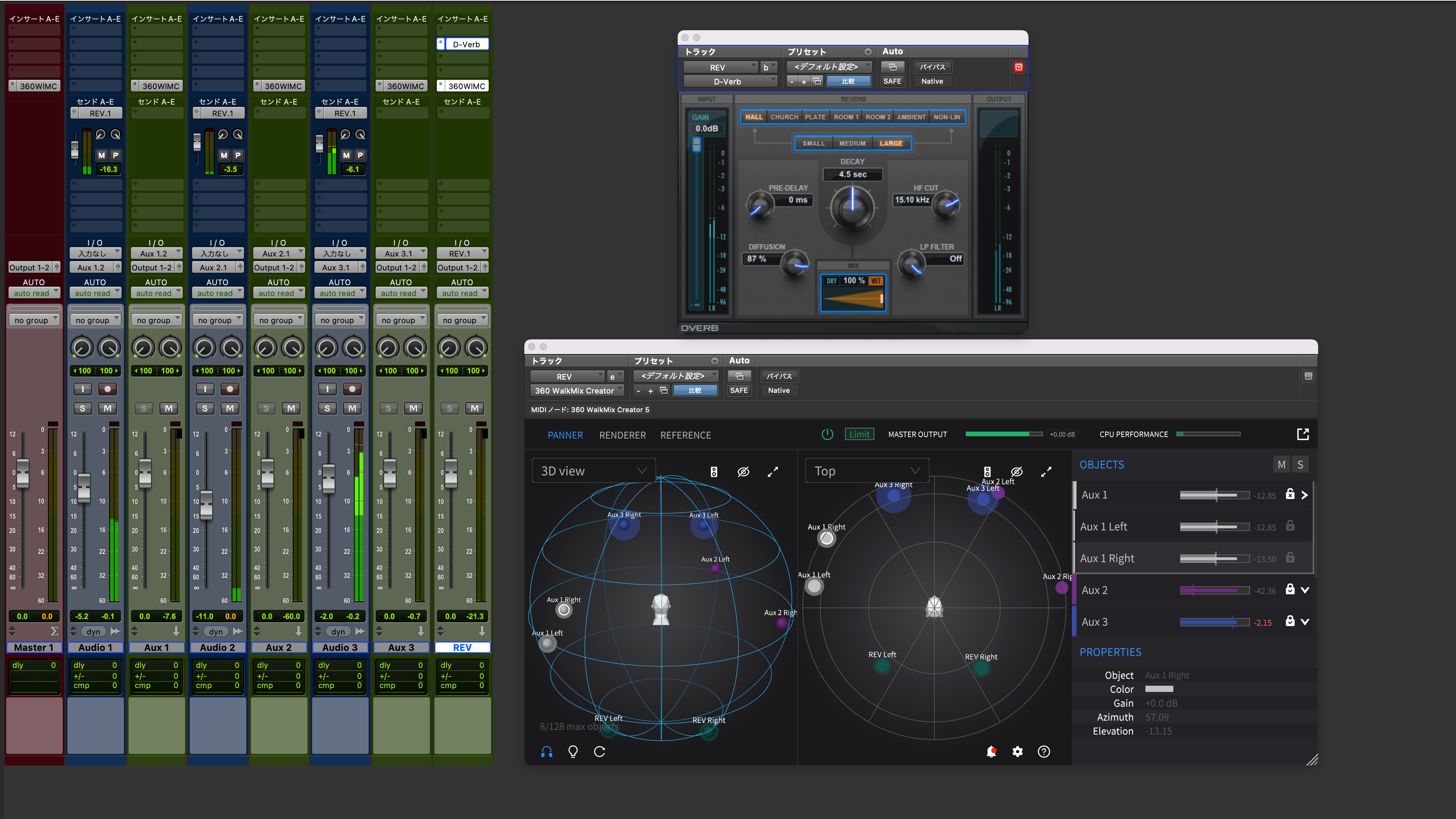Click the speaker layout icon in Top view
Viewport: 1456px width, 819px height.
pyautogui.click(x=987, y=472)
